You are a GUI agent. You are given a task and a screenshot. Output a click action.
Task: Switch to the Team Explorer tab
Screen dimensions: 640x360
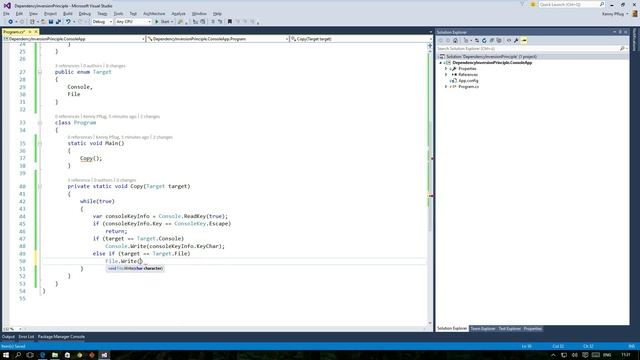coord(483,329)
